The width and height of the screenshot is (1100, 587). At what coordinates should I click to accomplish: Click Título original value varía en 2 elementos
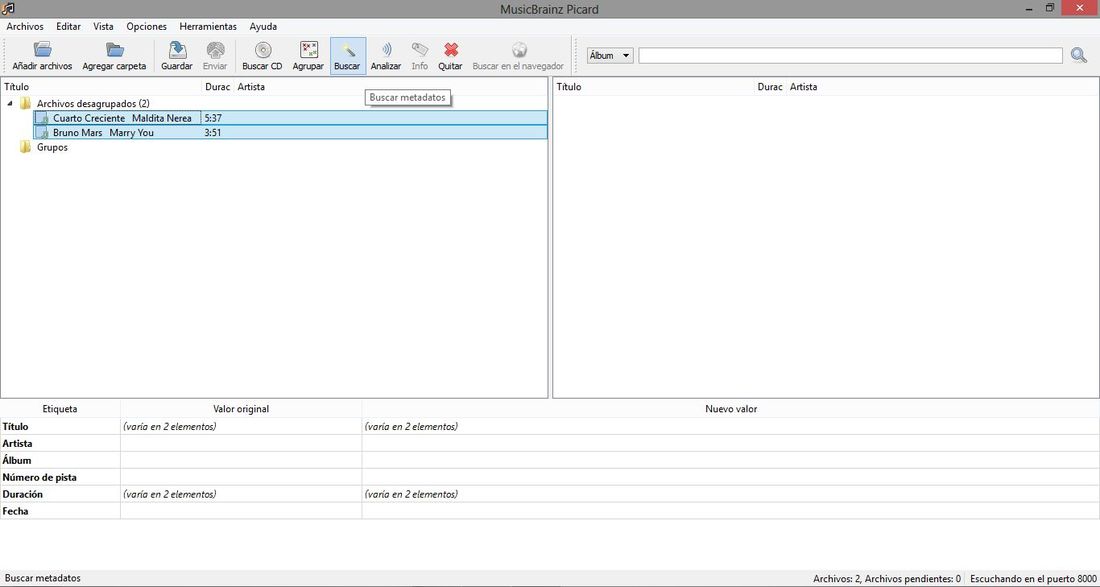click(169, 426)
